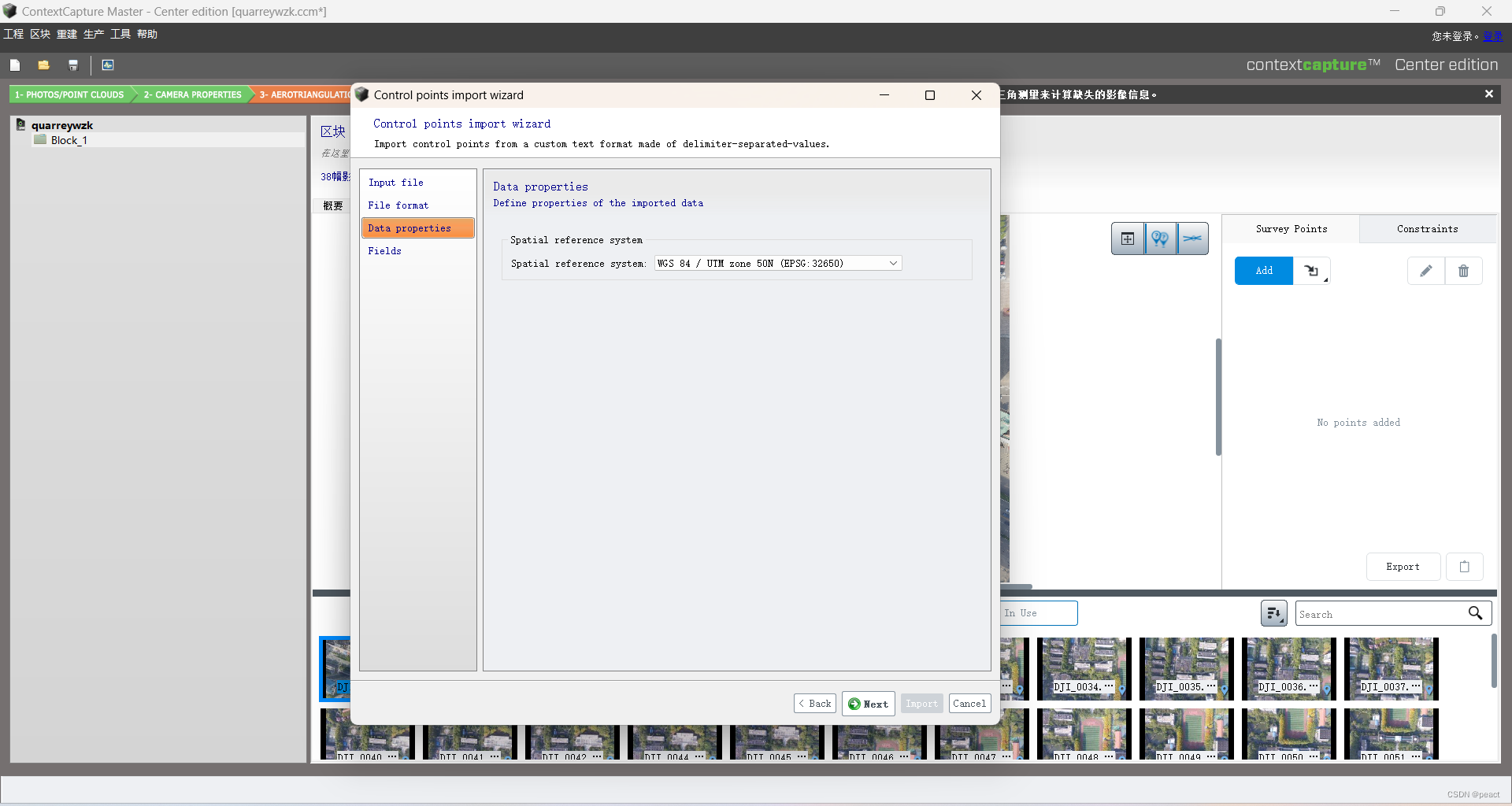Viewport: 1512px width, 806px height.
Task: Edit the selected survey point
Action: pos(1426,271)
